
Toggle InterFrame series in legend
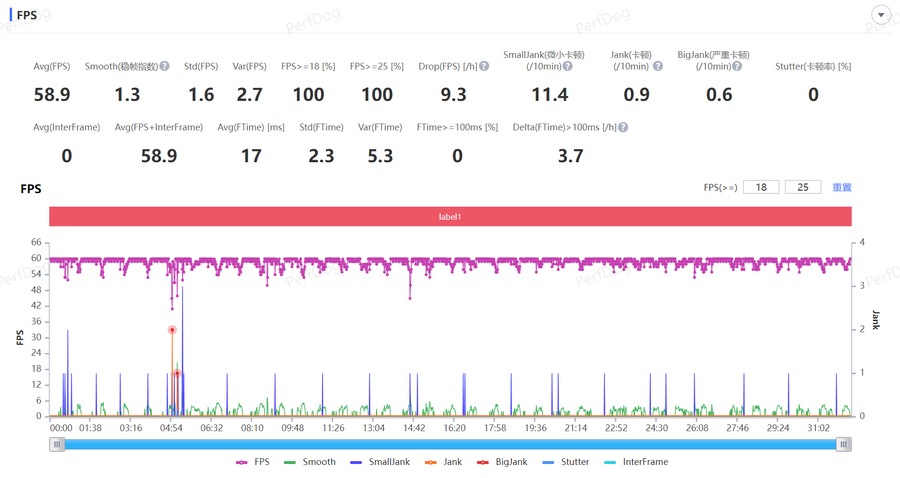point(635,462)
